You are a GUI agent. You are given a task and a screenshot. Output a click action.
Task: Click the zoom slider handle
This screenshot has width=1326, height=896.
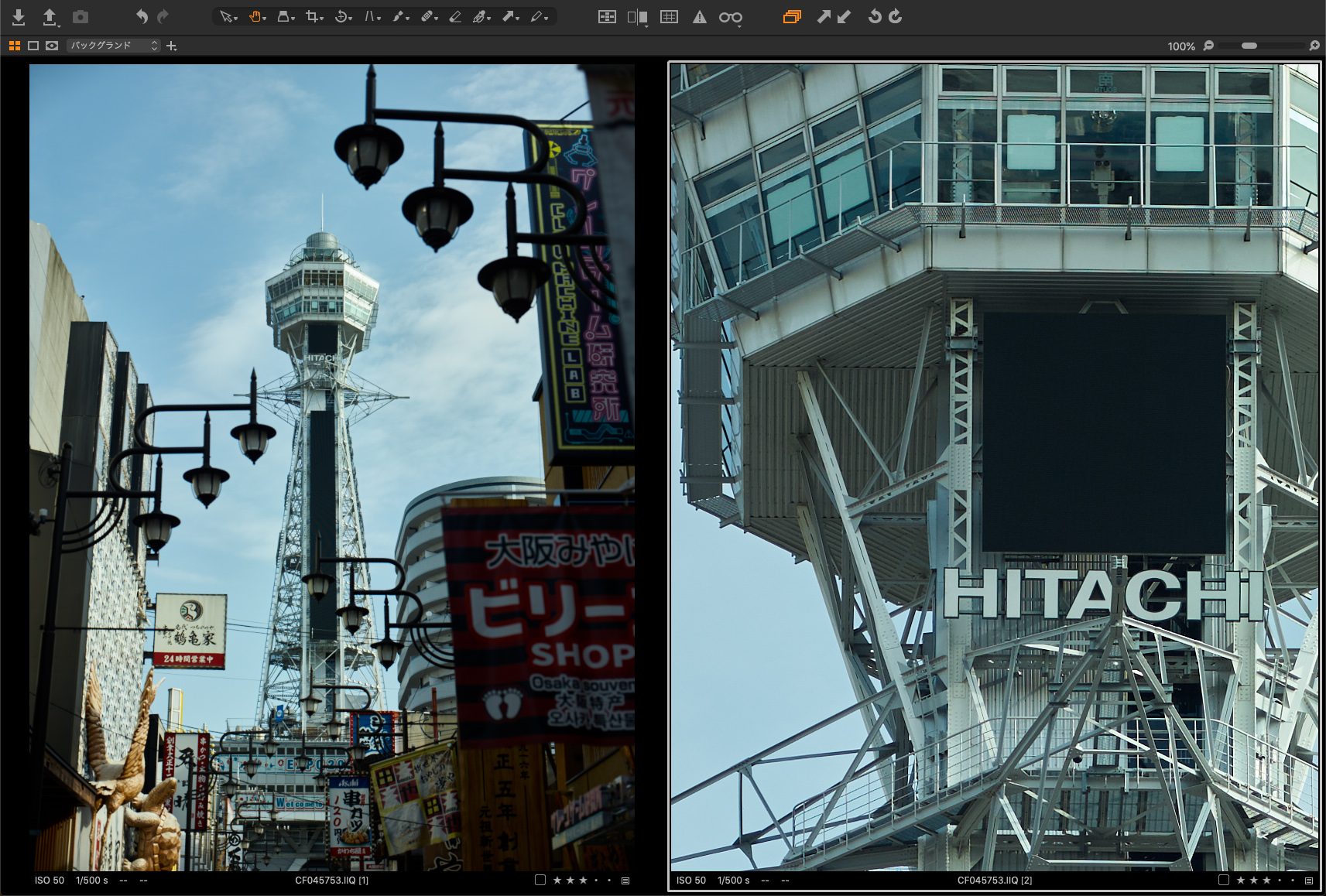1249,46
